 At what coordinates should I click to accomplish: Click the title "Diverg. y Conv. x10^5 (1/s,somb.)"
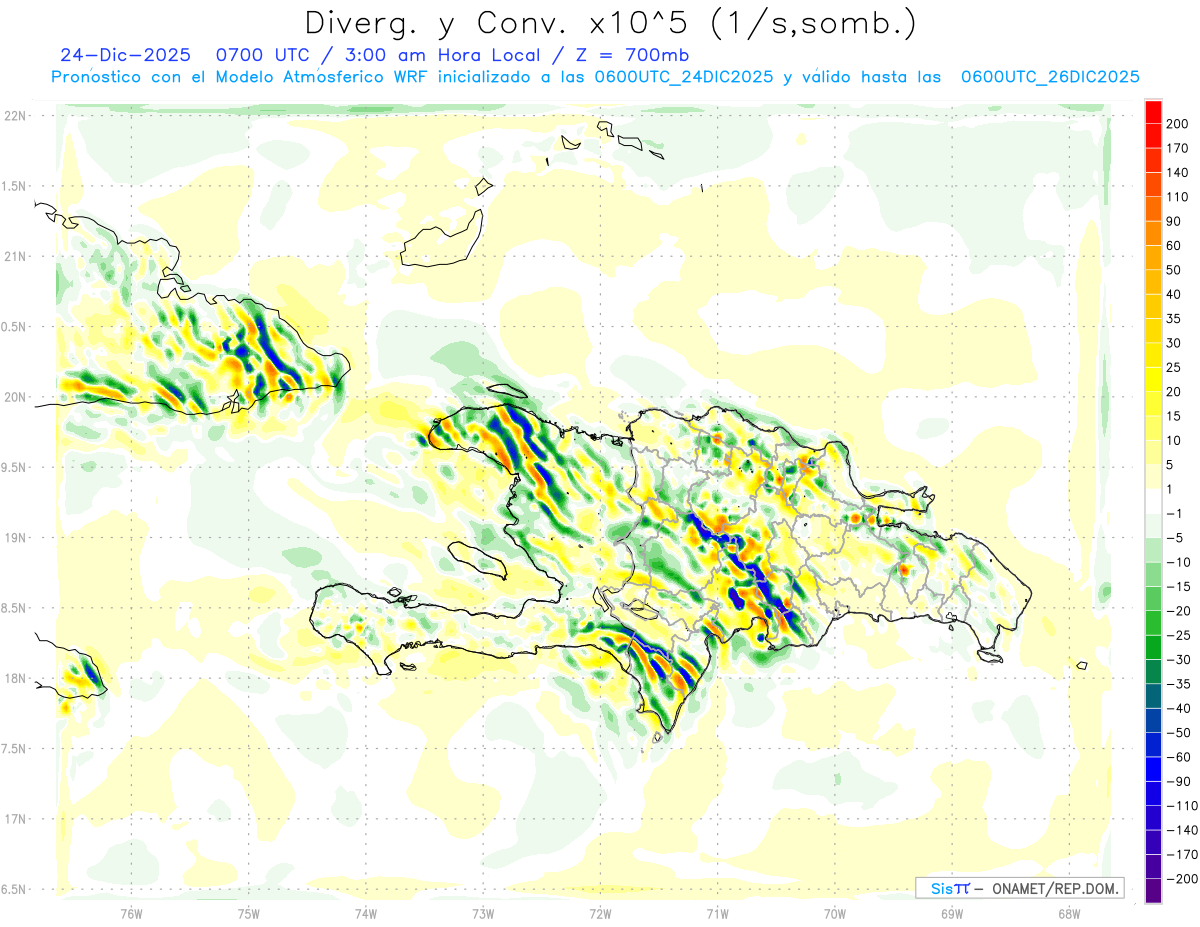tap(610, 23)
